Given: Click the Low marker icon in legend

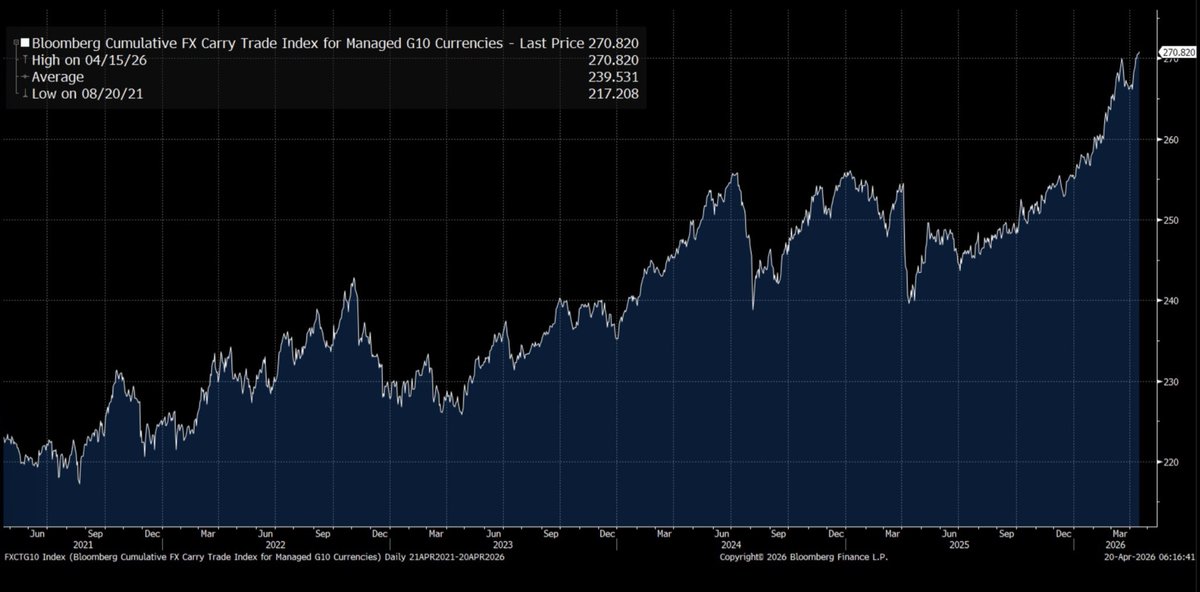Looking at the screenshot, I should (24, 94).
